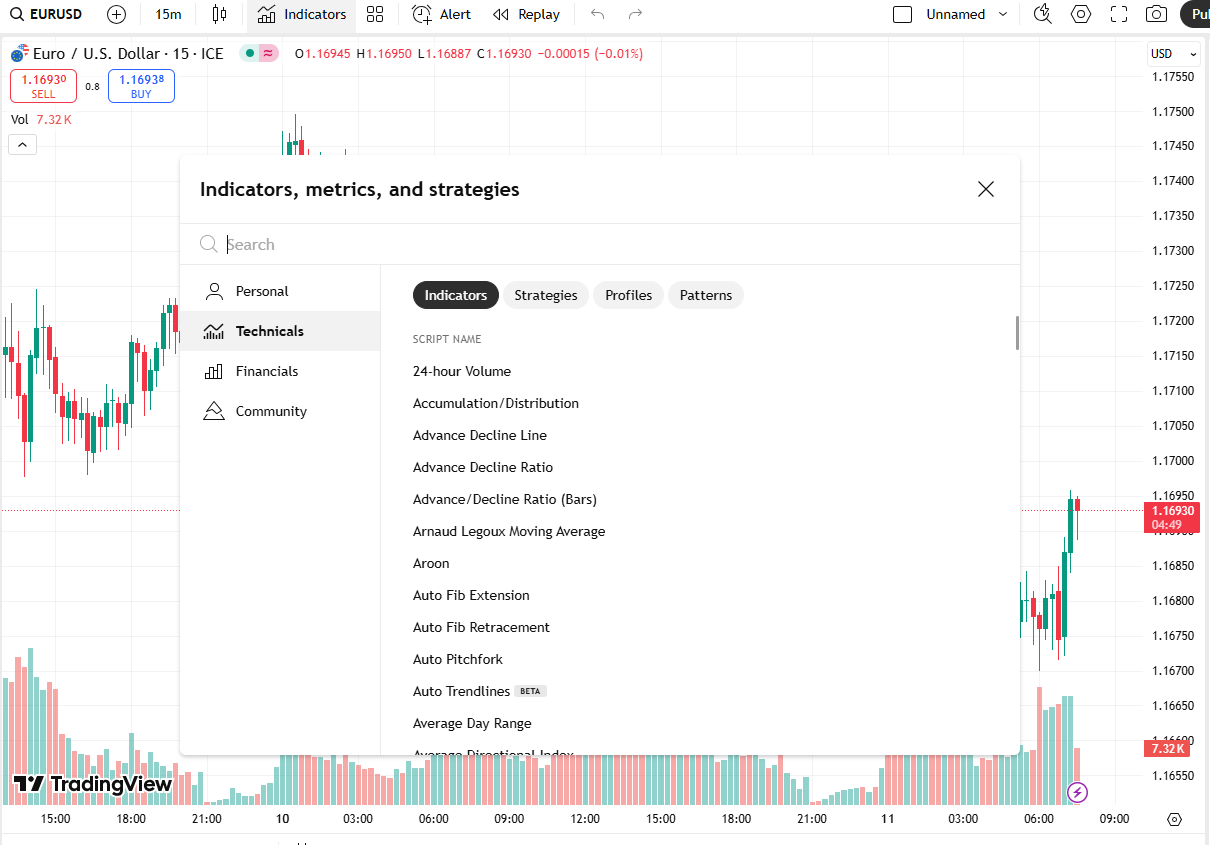Click the magnifier icon in the Search field

[209, 244]
